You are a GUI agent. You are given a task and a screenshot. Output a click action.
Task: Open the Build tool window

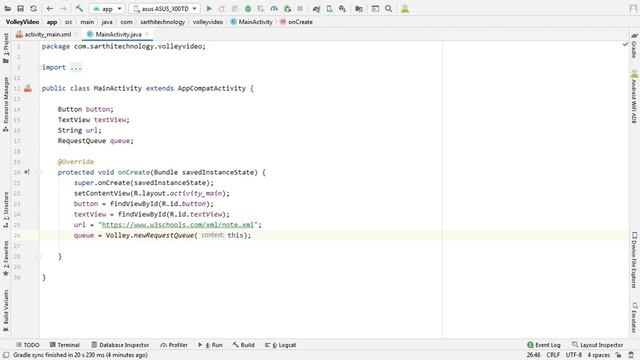[x=244, y=345]
